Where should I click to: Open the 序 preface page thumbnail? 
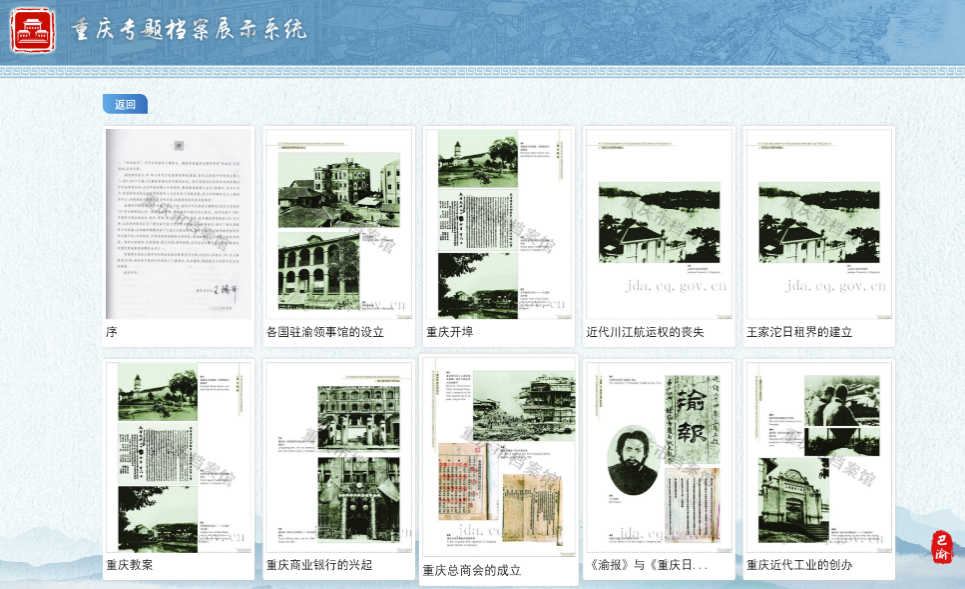(179, 223)
